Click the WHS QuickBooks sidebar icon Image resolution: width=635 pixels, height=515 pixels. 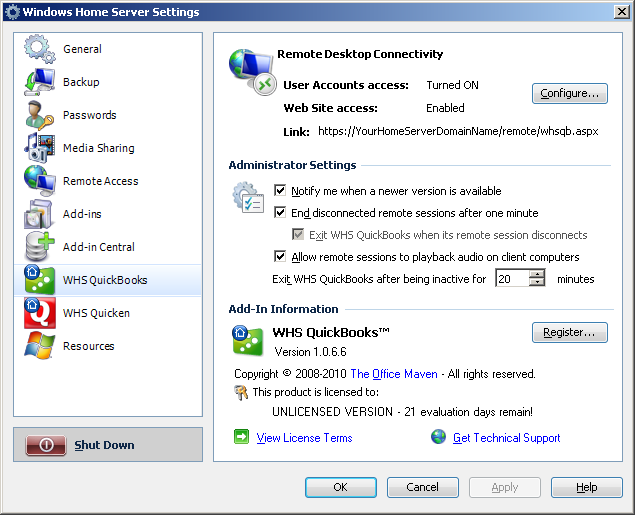[39, 280]
